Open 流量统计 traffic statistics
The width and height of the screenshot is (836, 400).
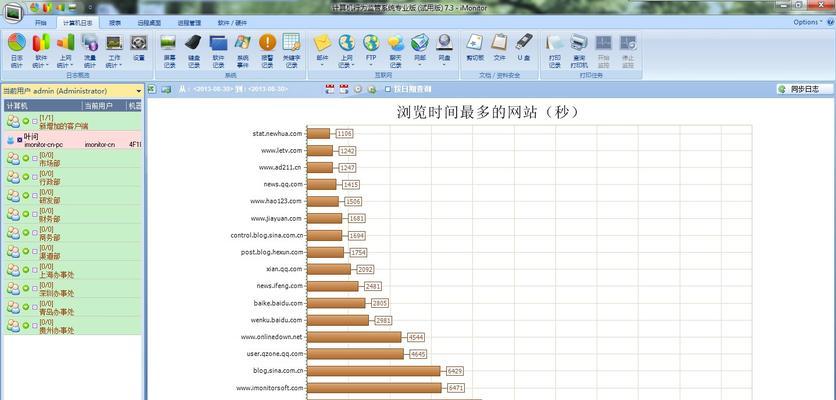[90, 51]
